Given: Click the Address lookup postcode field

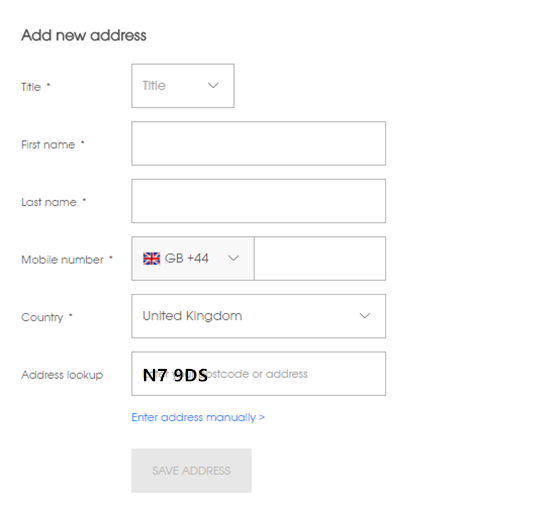Looking at the screenshot, I should (x=259, y=374).
